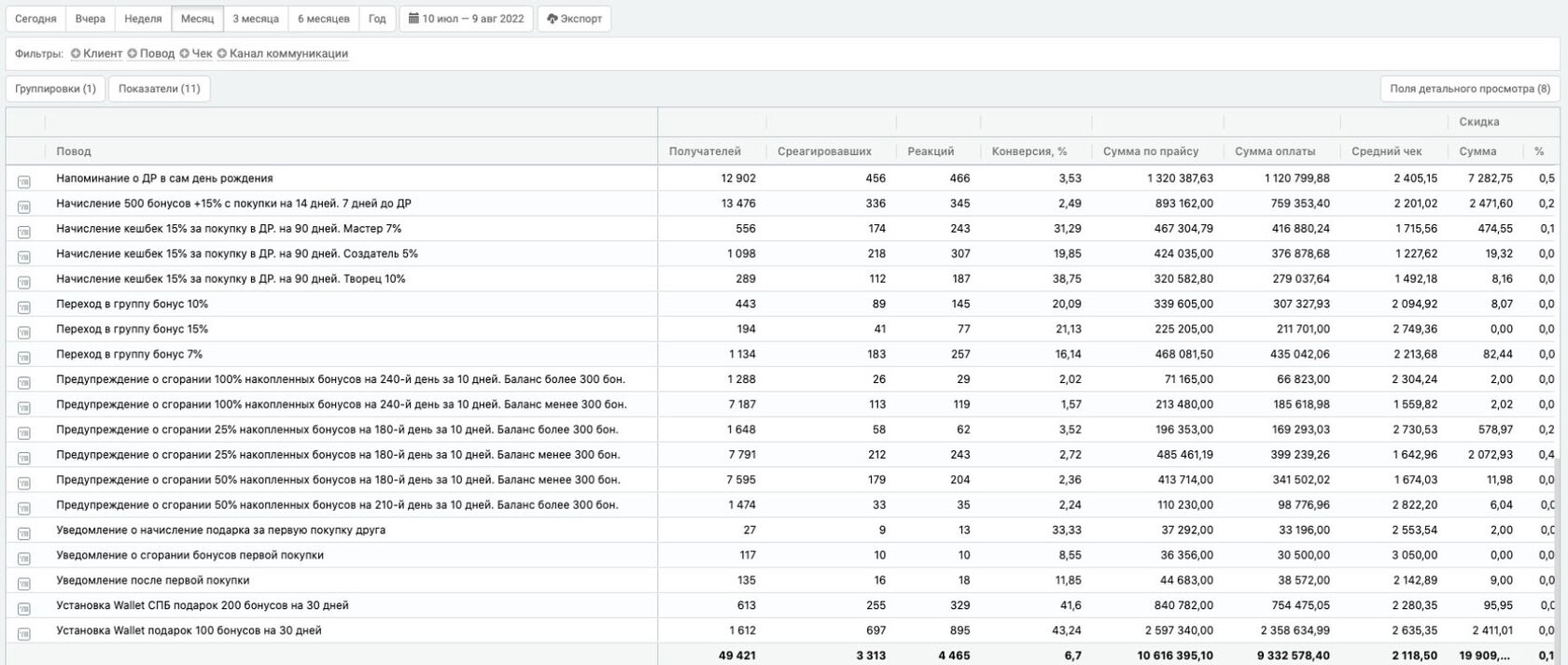Click the plus icon of Канал коммуникации filter

tap(222, 54)
